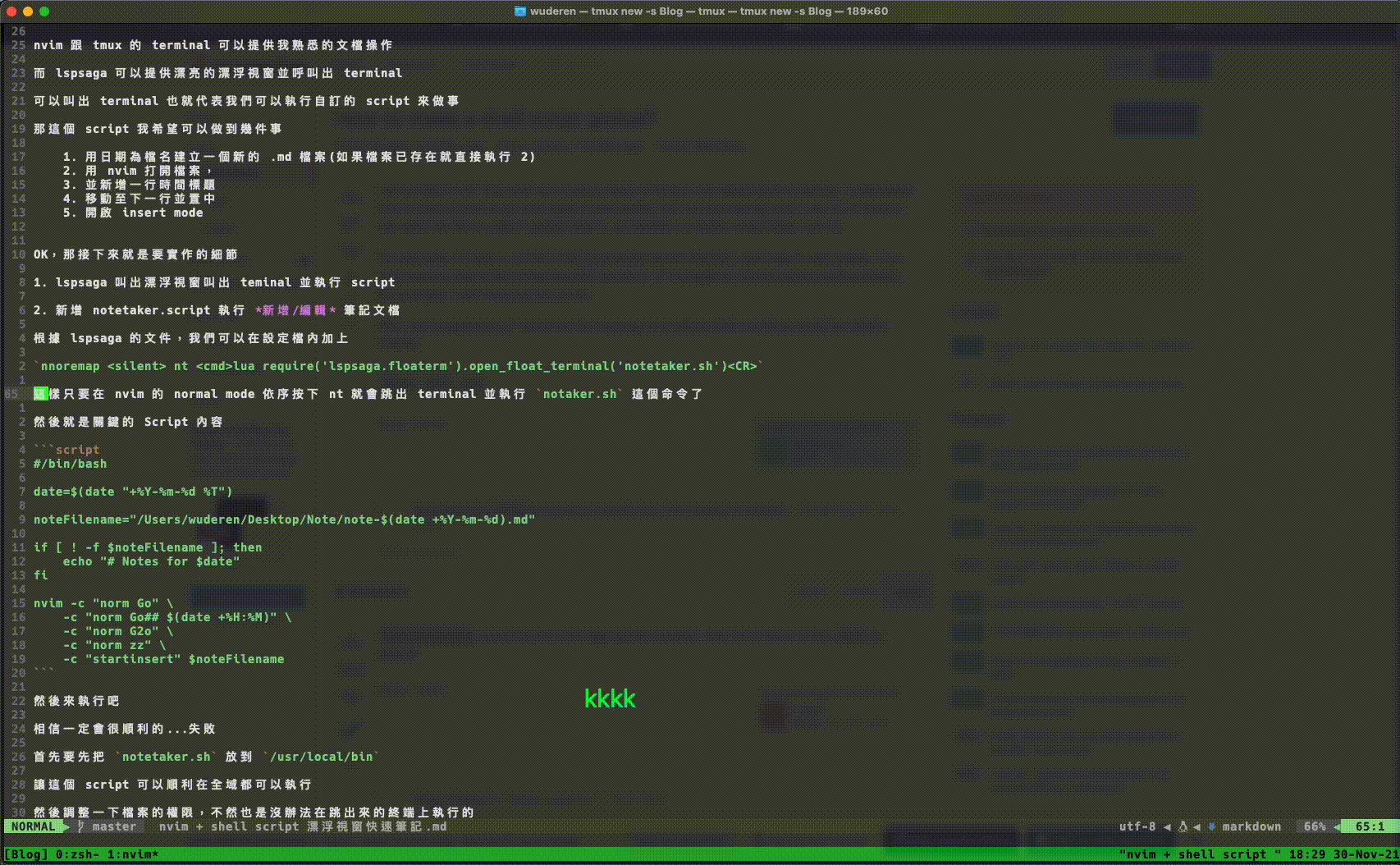Click the line '2. 新增 notetaker.script'
The width and height of the screenshot is (1400, 865).
217,310
